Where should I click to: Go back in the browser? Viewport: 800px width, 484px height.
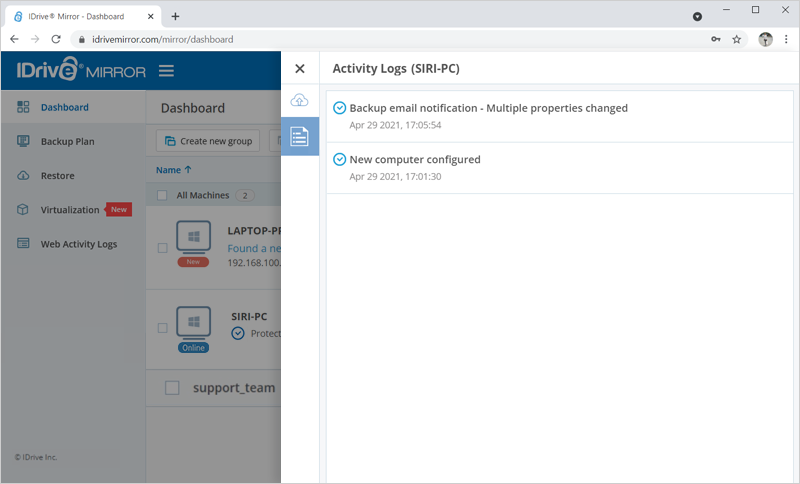tap(14, 39)
